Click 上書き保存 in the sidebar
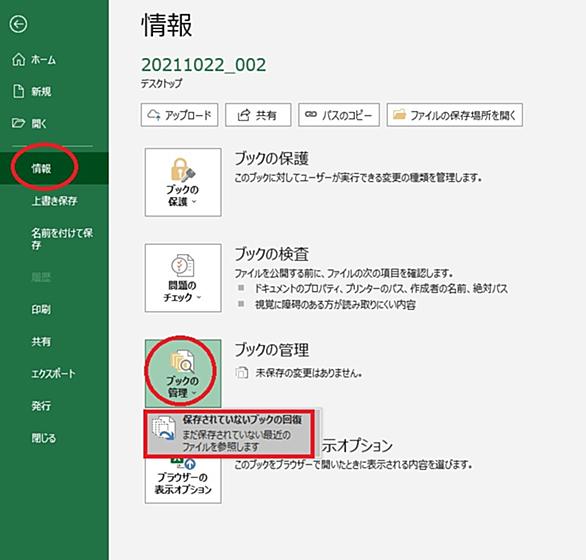Image resolution: width=586 pixels, height=560 pixels. pyautogui.click(x=54, y=201)
